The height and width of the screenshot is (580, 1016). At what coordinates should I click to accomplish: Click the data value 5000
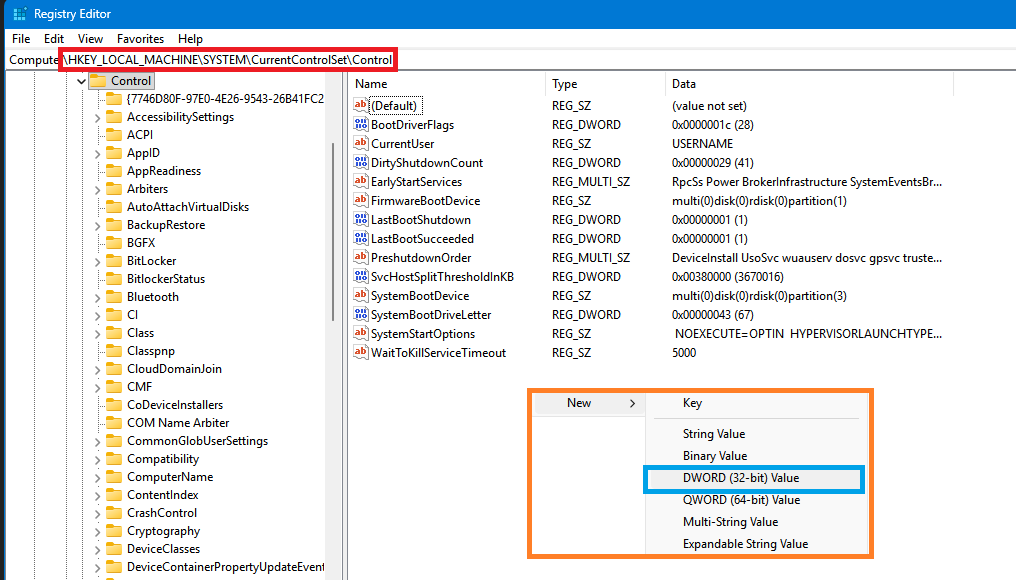(x=684, y=353)
